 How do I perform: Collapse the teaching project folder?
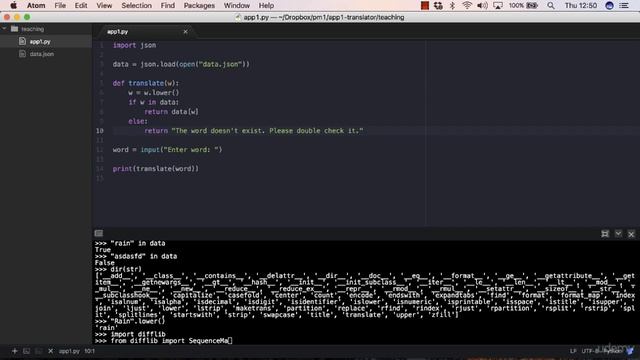4,29
